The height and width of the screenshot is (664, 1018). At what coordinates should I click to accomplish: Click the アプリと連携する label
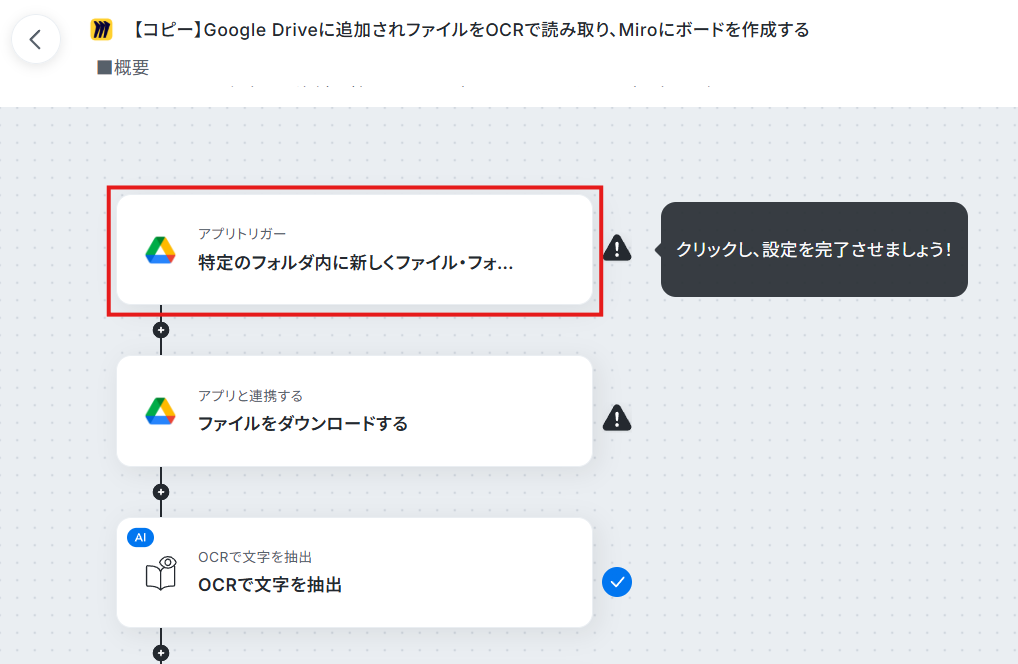click(x=250, y=396)
